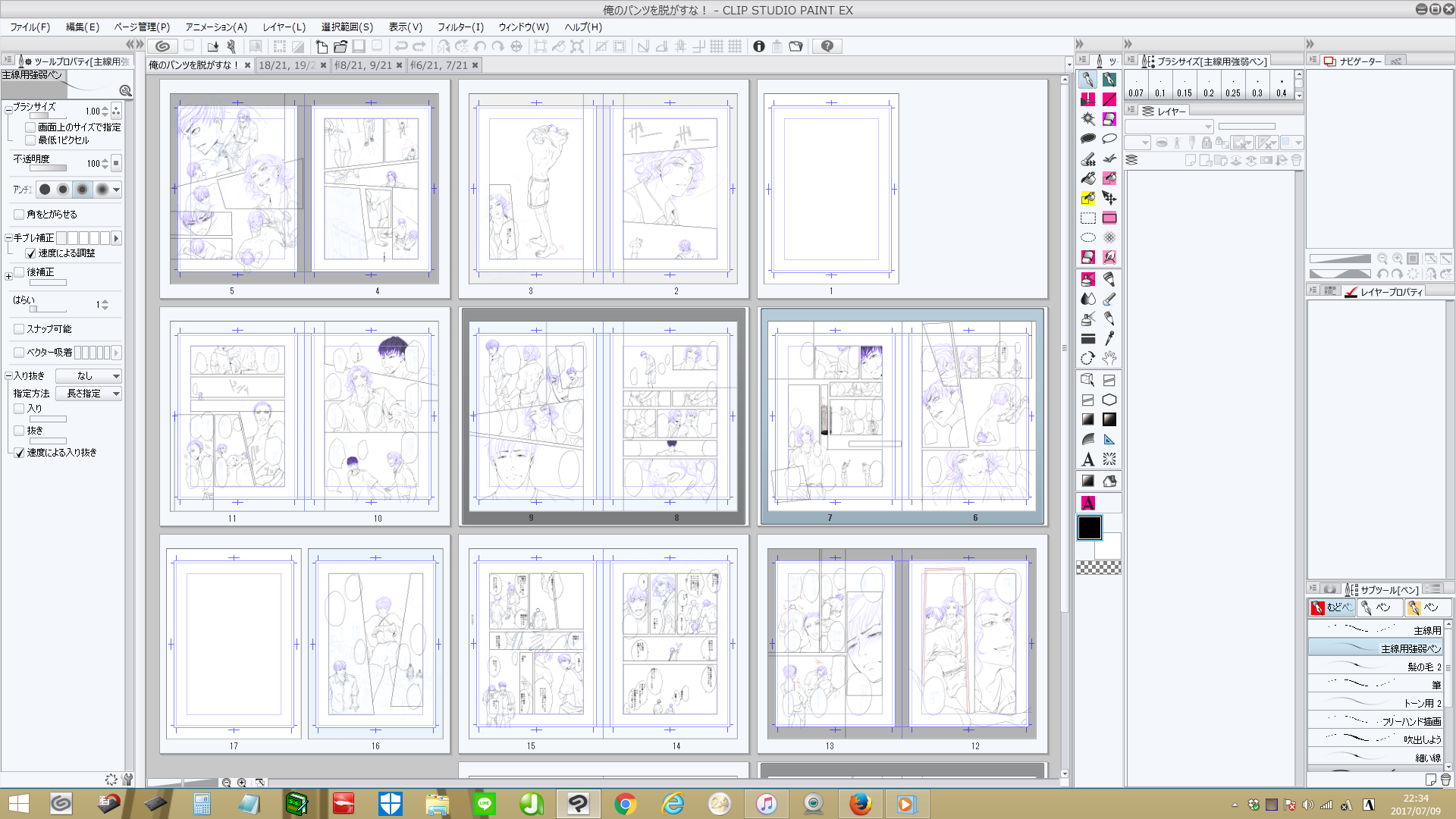Select the saturated line effect tool
Image resolution: width=1456 pixels, height=819 pixels.
click(x=1109, y=460)
